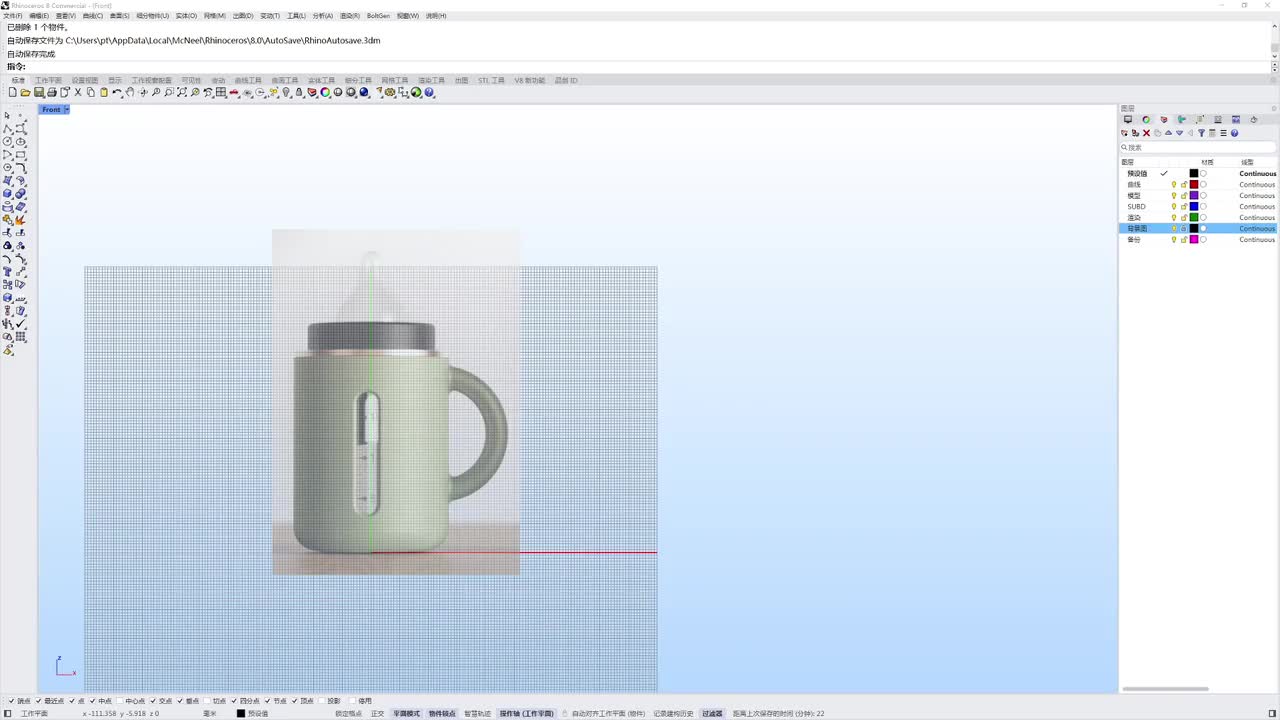Save the model with the floppy disk icon

(x=38, y=92)
